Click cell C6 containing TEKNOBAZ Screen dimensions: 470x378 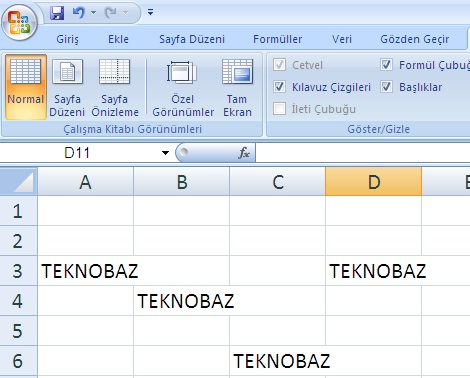click(x=278, y=361)
